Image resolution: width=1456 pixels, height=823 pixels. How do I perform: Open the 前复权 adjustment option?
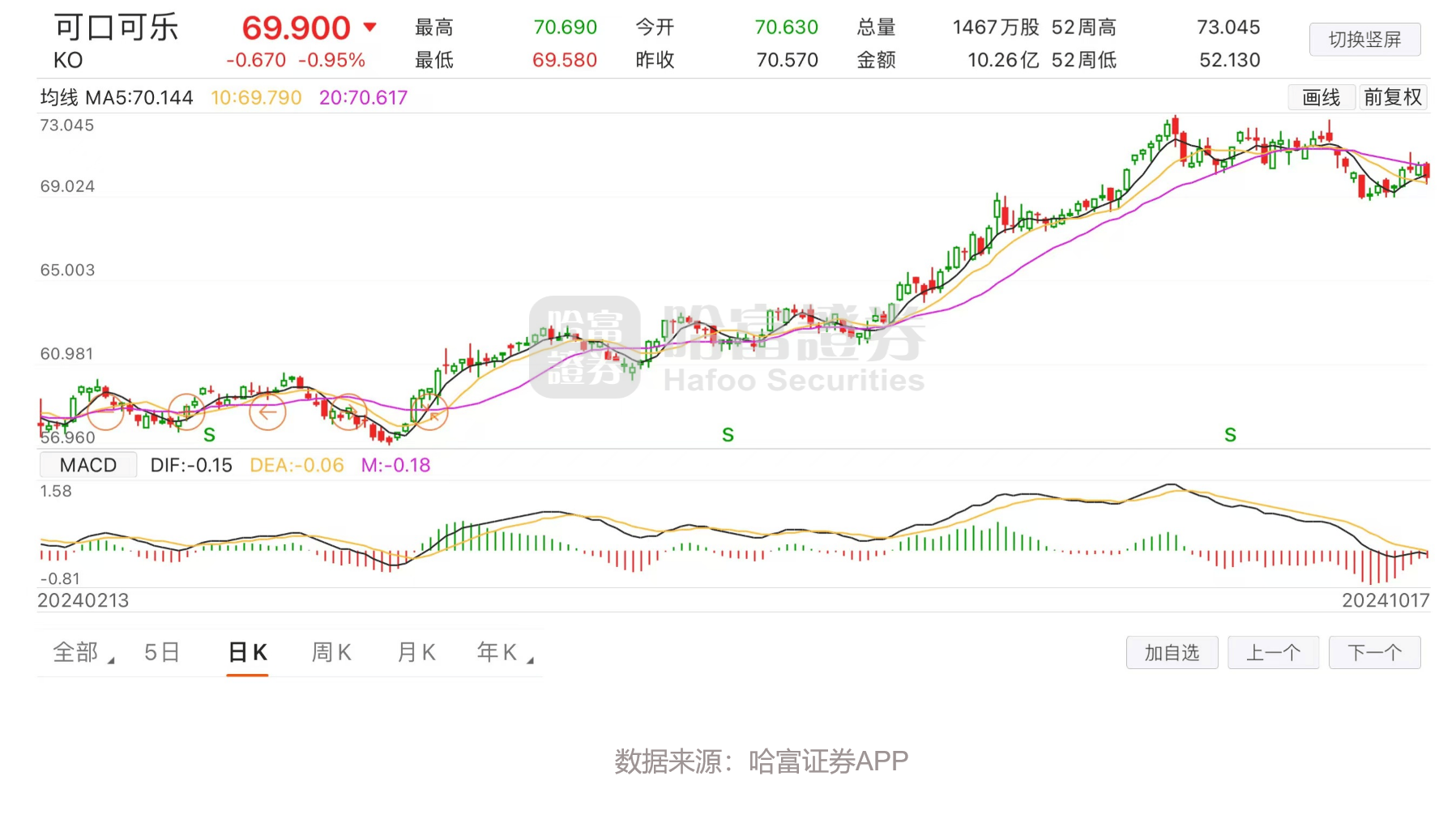1393,97
